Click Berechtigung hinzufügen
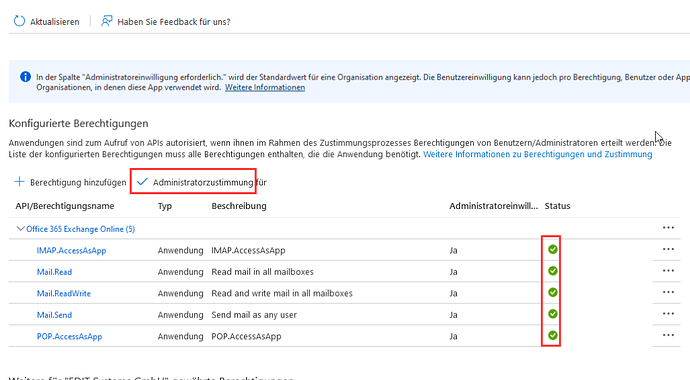Image resolution: width=690 pixels, height=380 pixels. 78,183
